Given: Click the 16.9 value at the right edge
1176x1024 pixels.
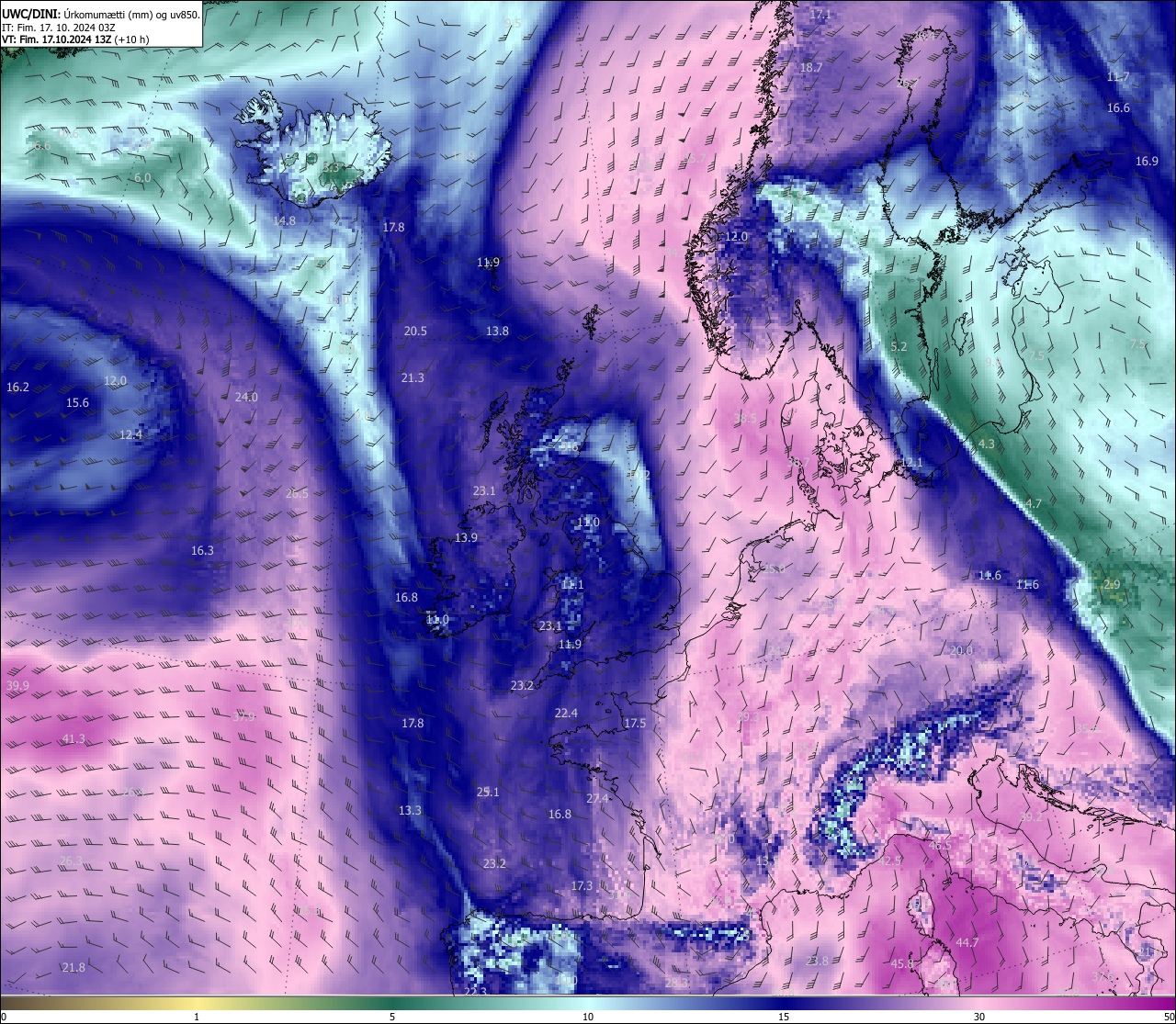Looking at the screenshot, I should click(x=1147, y=161).
